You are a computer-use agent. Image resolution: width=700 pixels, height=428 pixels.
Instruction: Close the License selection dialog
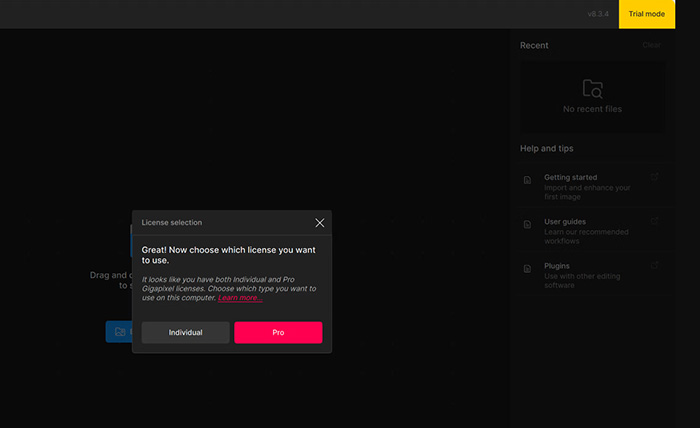tap(320, 223)
